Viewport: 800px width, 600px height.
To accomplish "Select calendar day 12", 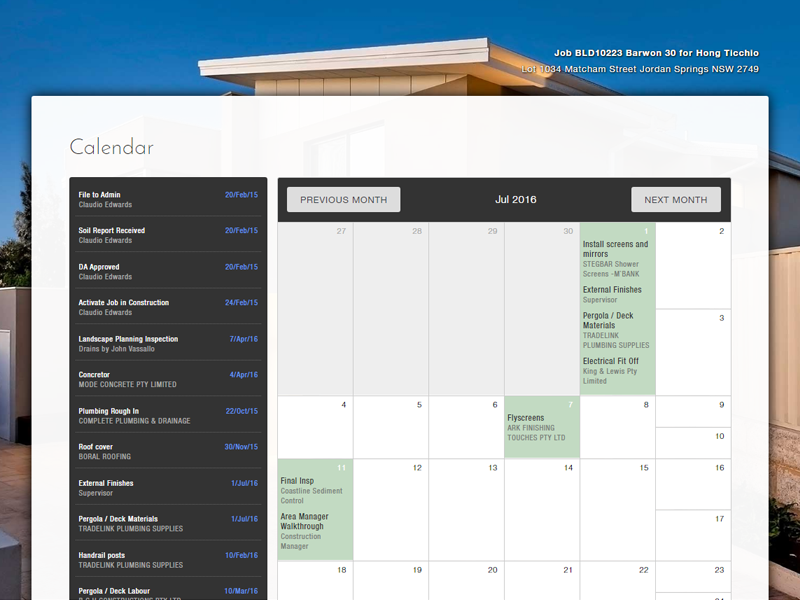I will pos(391,510).
